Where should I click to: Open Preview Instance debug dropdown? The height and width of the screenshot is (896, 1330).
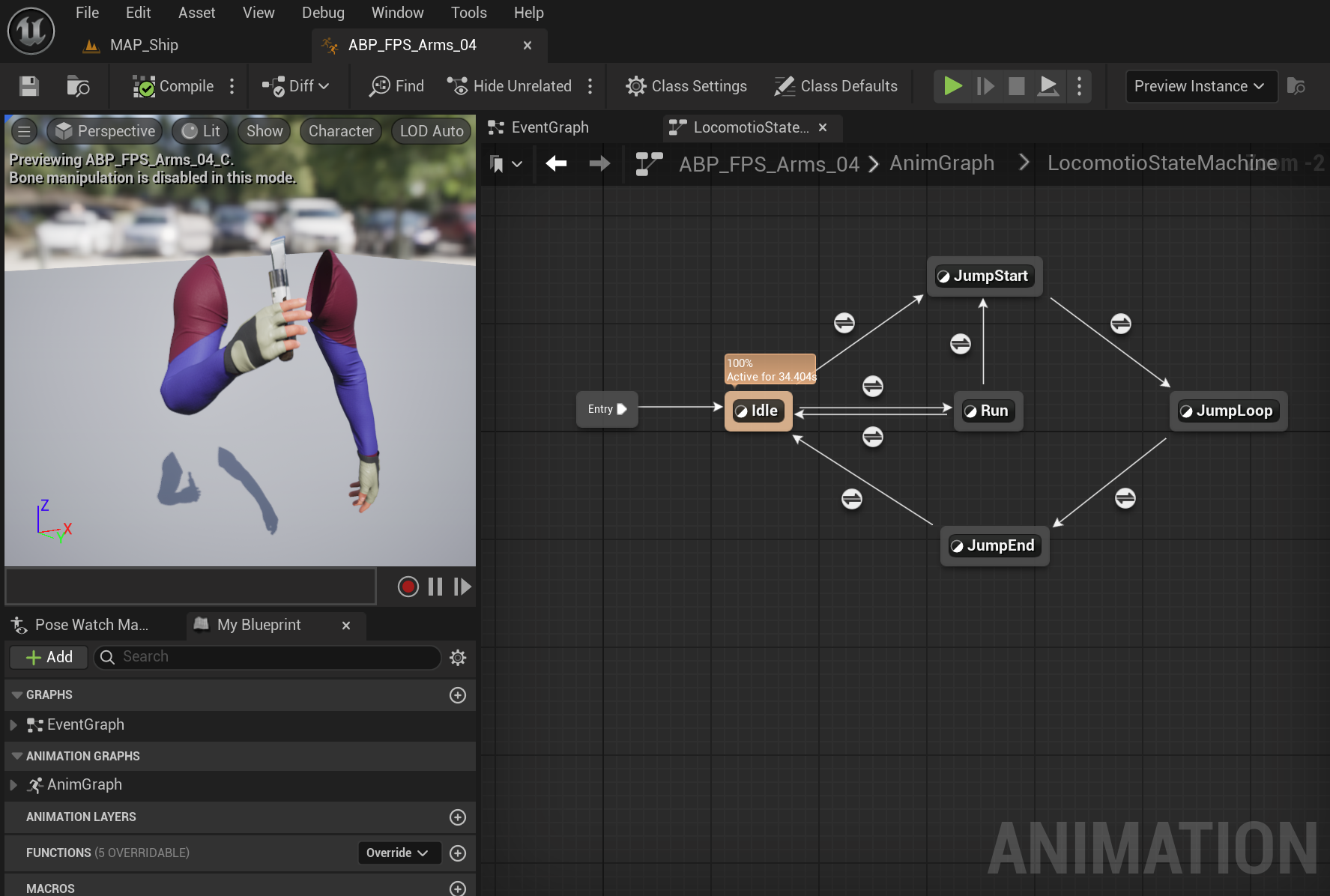tap(1200, 86)
